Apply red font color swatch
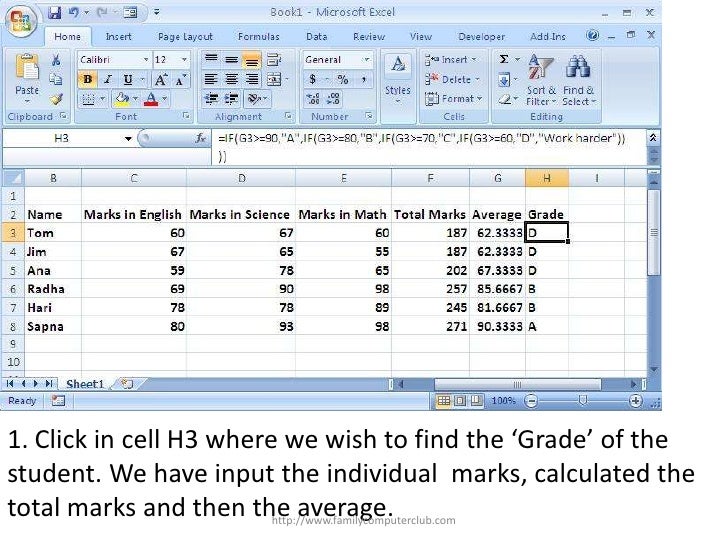The image size is (728, 546). (x=151, y=99)
